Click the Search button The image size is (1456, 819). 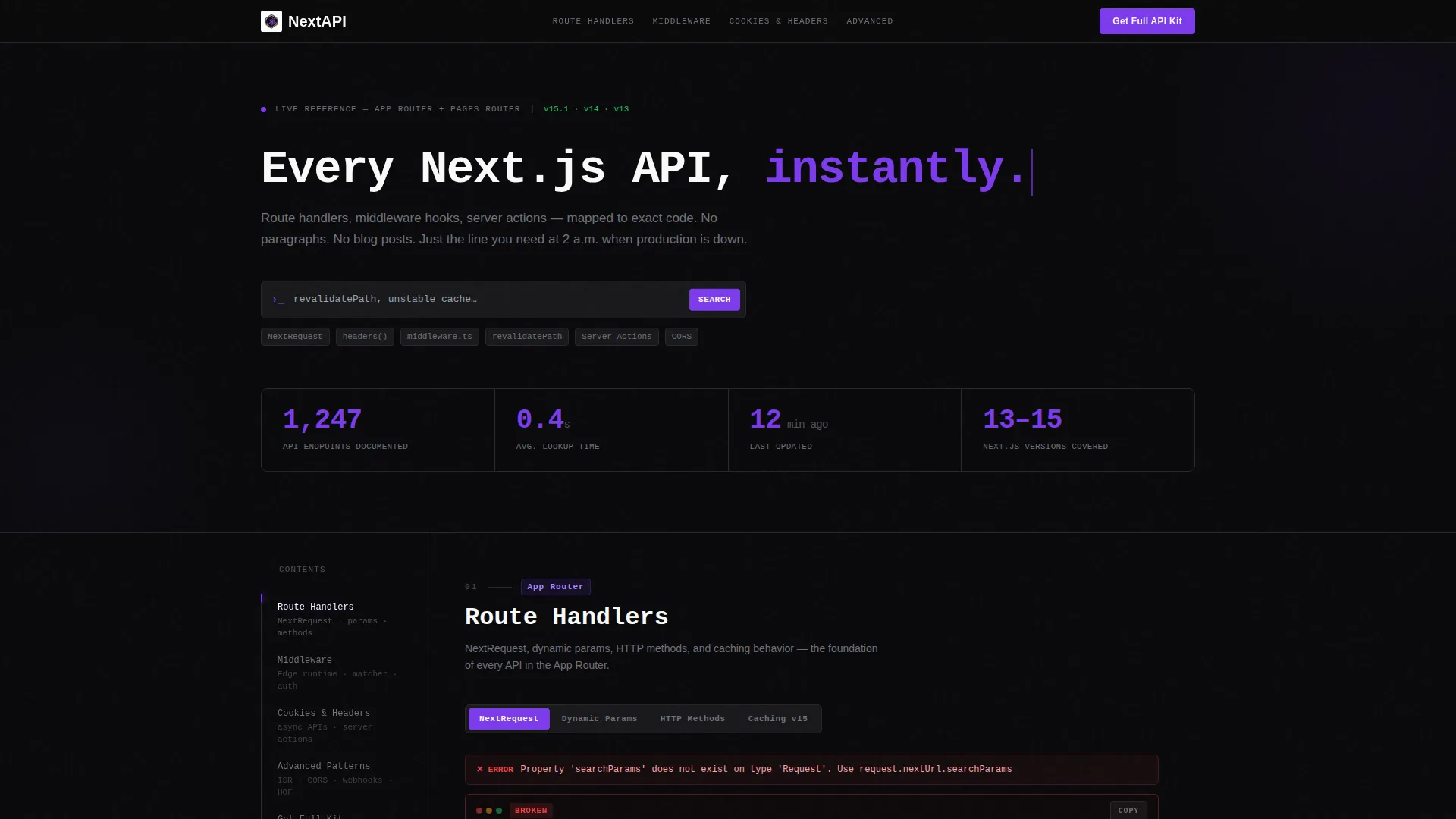714,300
